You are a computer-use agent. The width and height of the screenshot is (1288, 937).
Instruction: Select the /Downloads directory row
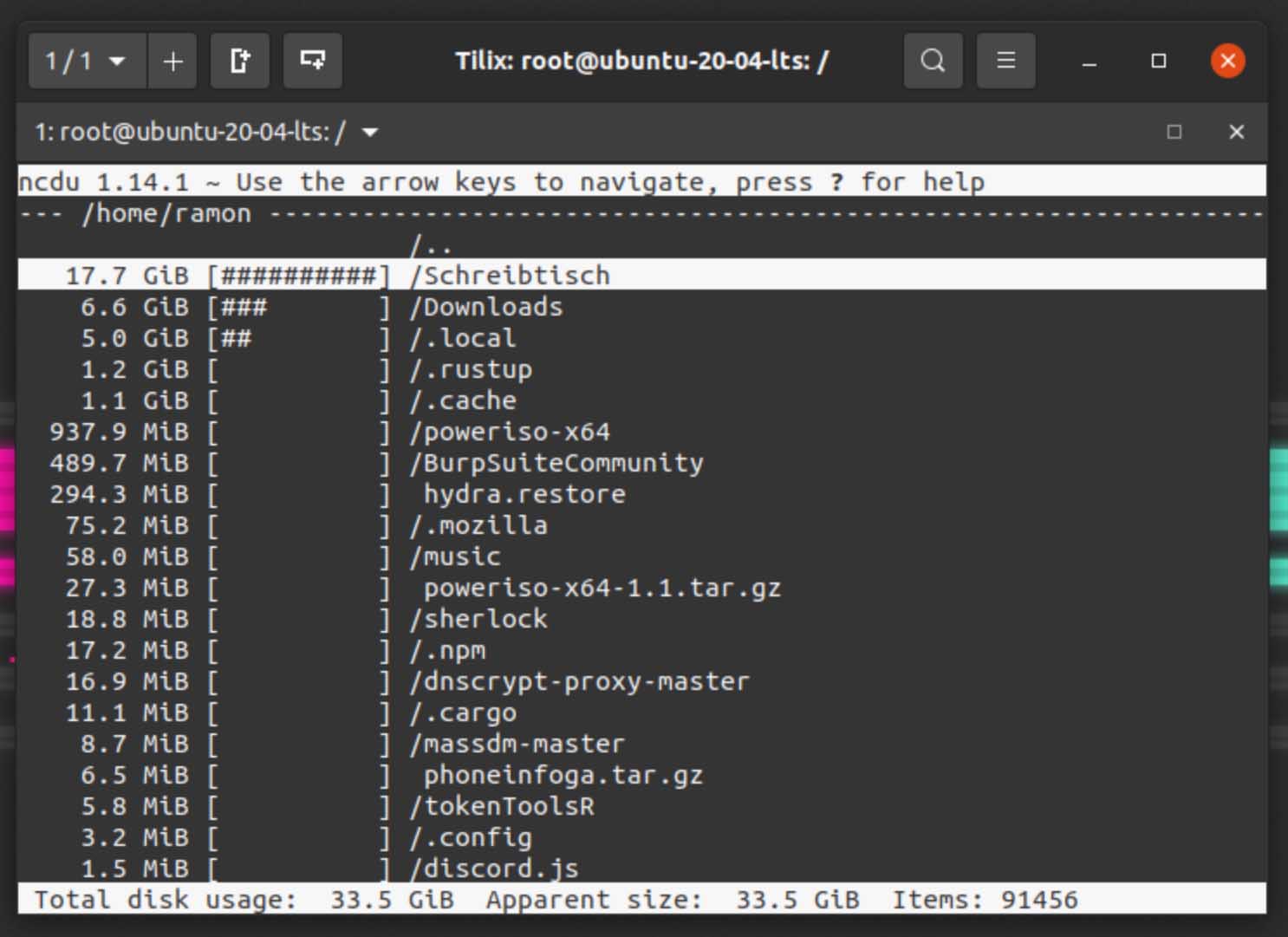click(642, 307)
